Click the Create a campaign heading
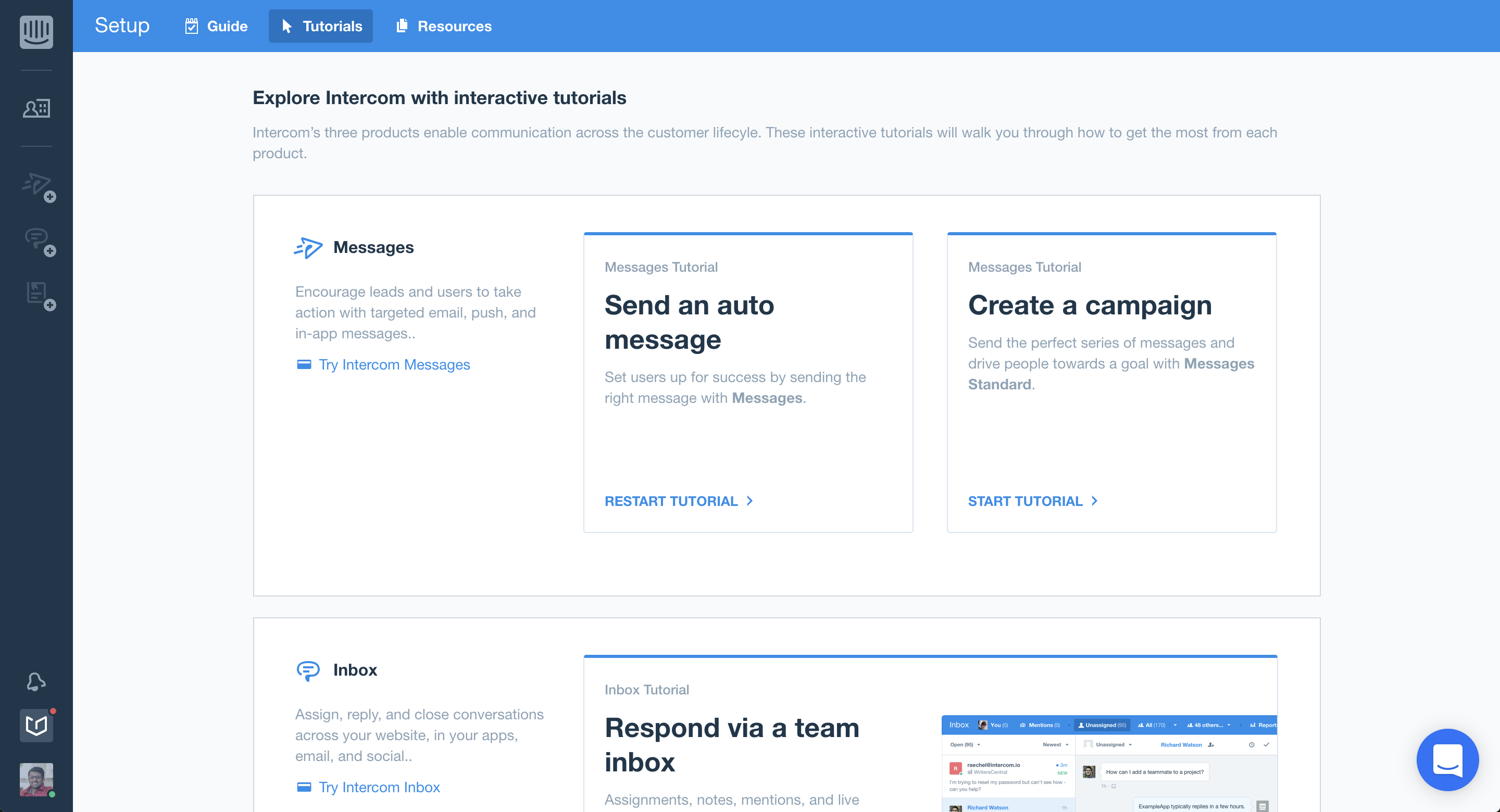1500x812 pixels. (1090, 305)
